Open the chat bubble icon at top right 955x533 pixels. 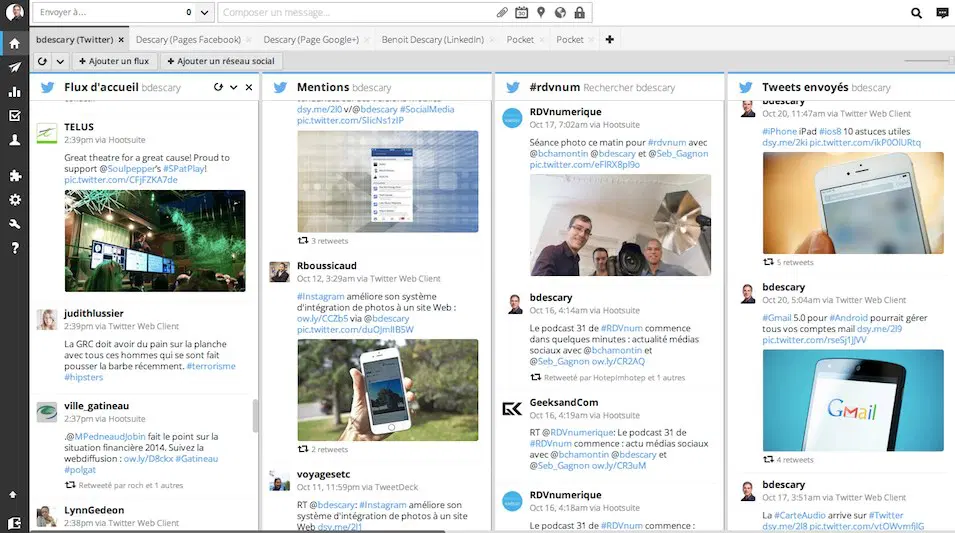point(942,13)
